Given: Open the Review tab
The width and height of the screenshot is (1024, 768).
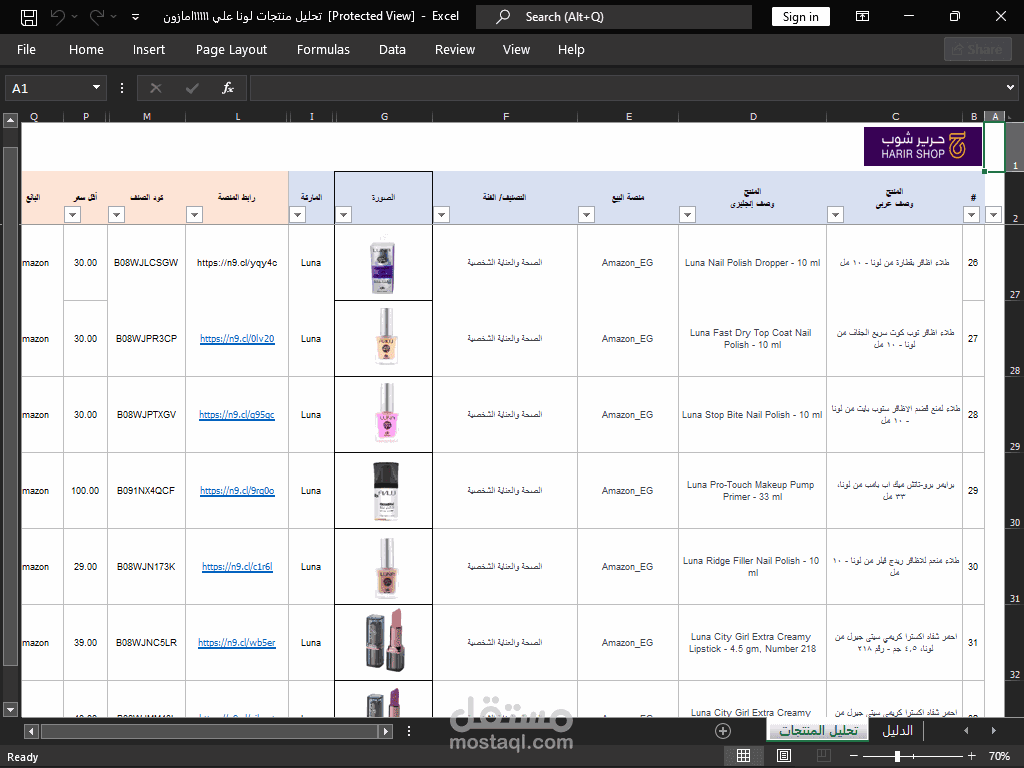Looking at the screenshot, I should [x=455, y=50].
